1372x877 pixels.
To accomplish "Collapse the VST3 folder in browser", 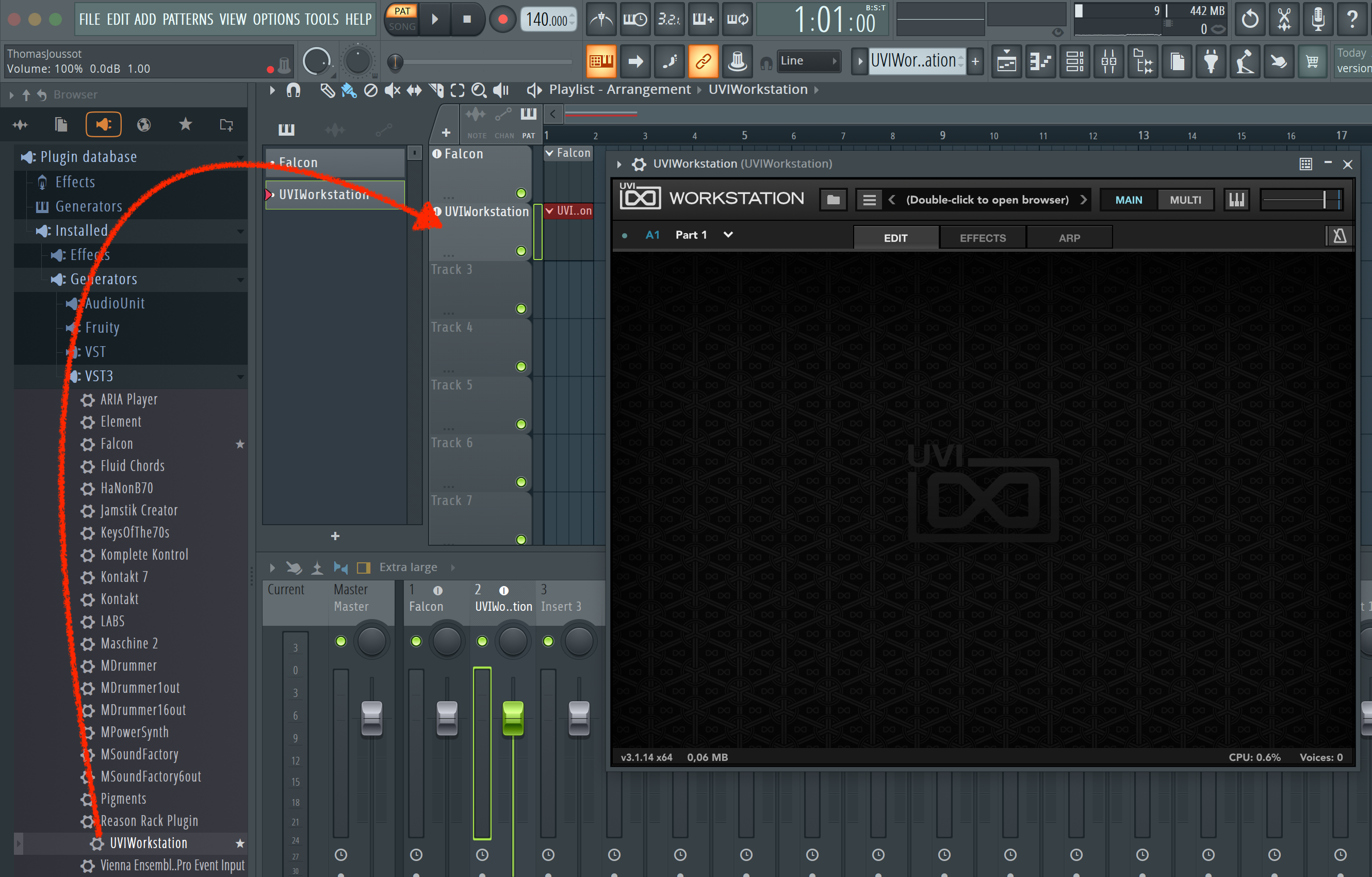I will [x=240, y=377].
